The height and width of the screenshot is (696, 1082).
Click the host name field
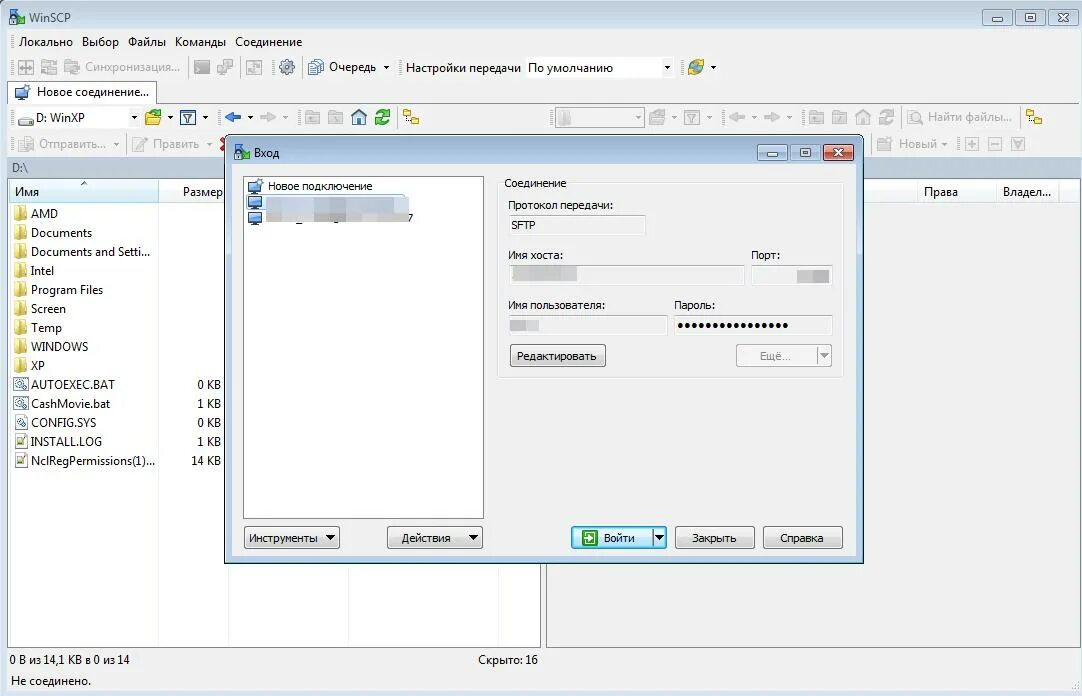coord(627,275)
